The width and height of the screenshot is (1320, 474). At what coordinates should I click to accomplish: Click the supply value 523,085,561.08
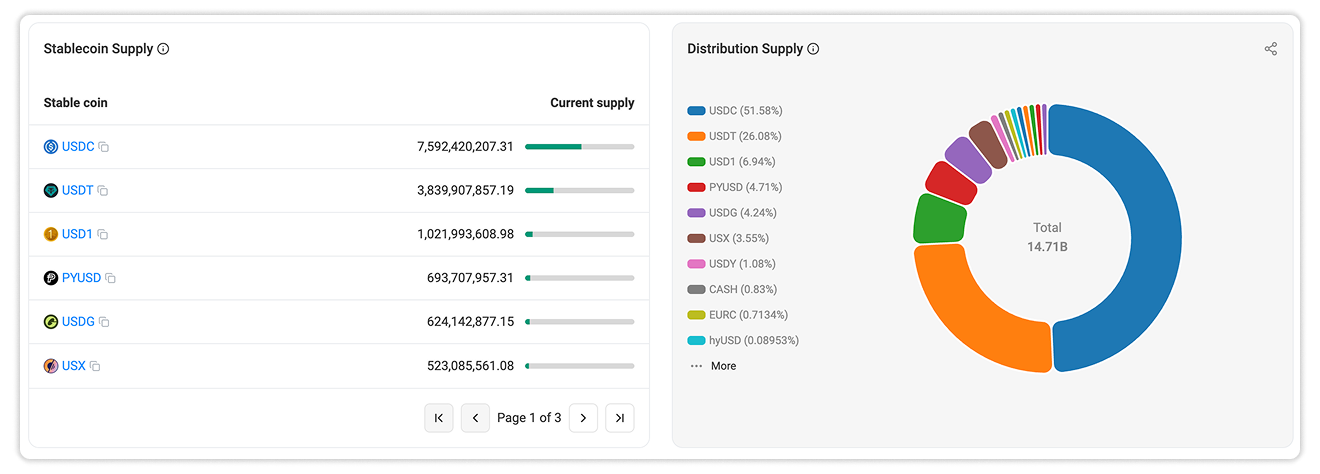[x=470, y=366]
